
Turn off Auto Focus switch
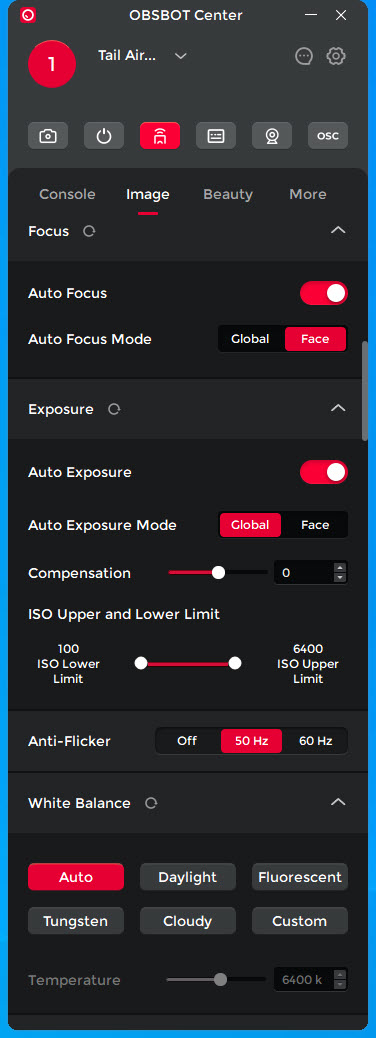(x=324, y=293)
